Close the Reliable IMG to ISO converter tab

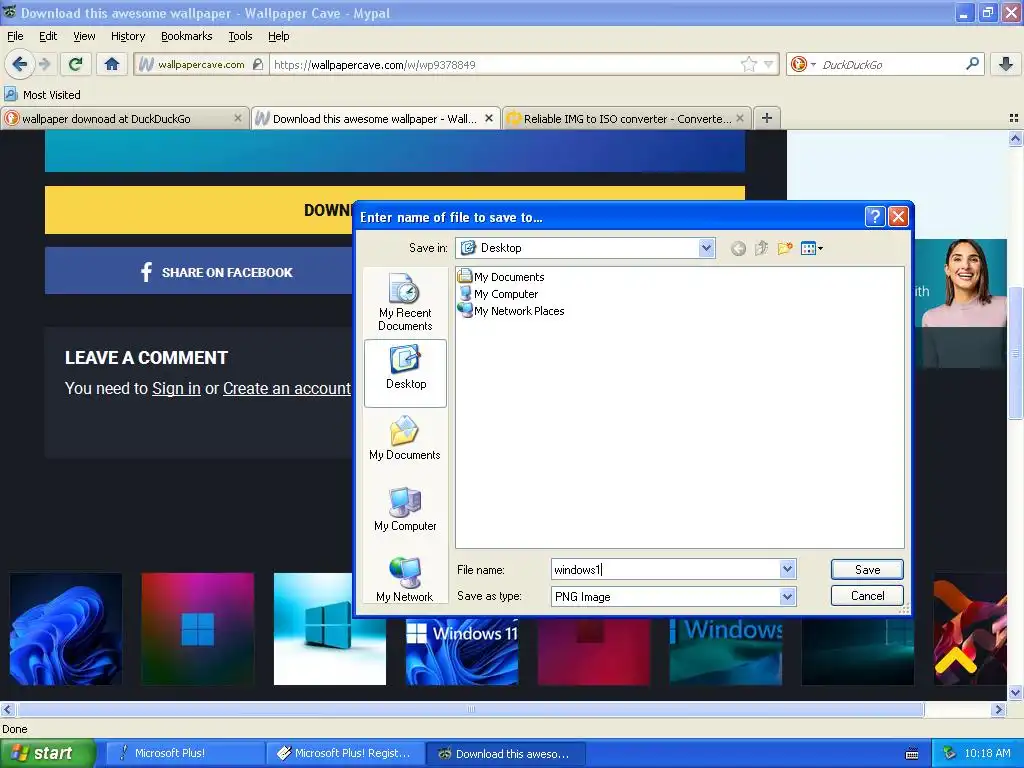[x=740, y=118]
